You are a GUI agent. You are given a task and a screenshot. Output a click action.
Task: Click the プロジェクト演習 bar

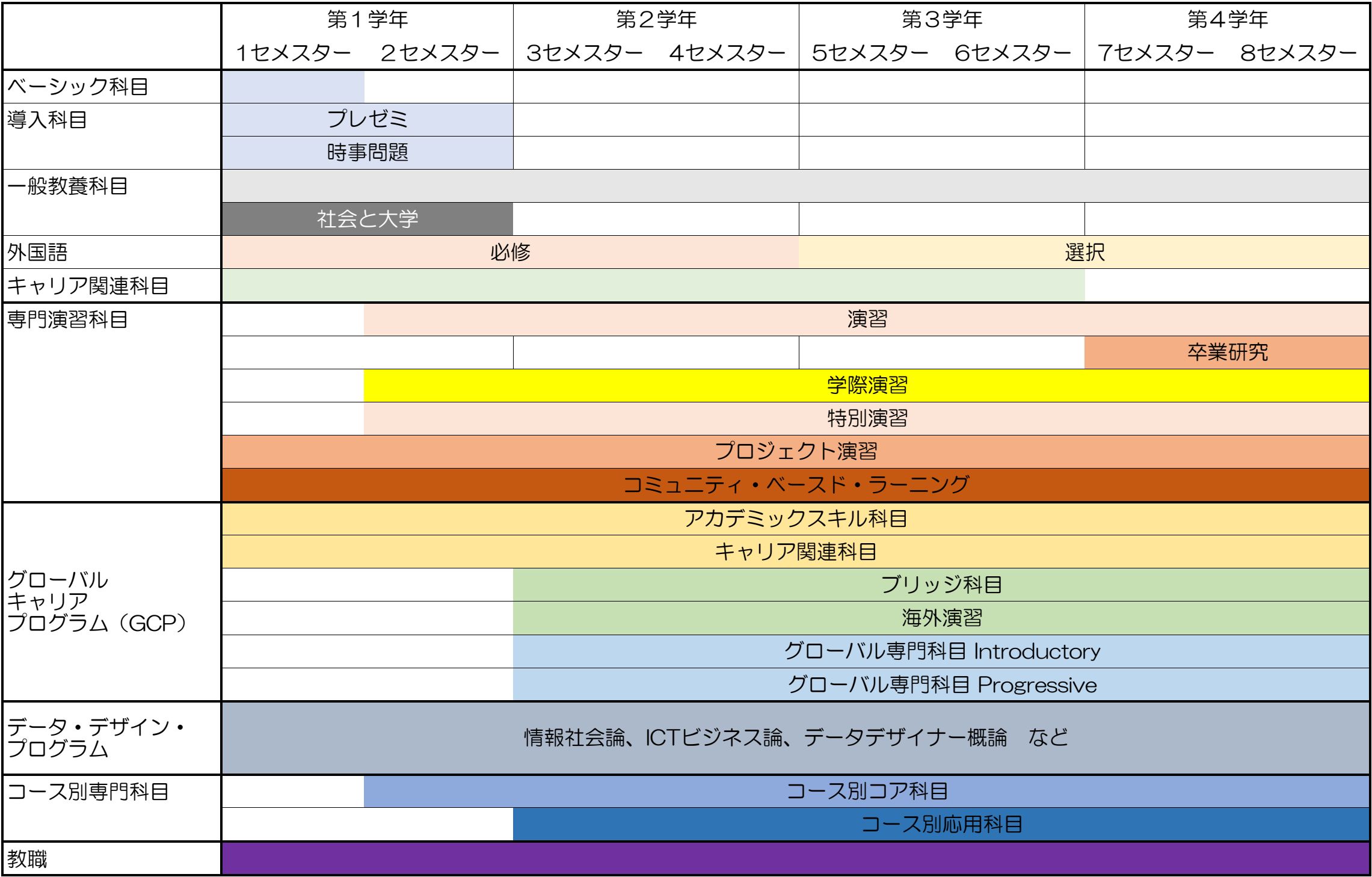click(x=795, y=452)
